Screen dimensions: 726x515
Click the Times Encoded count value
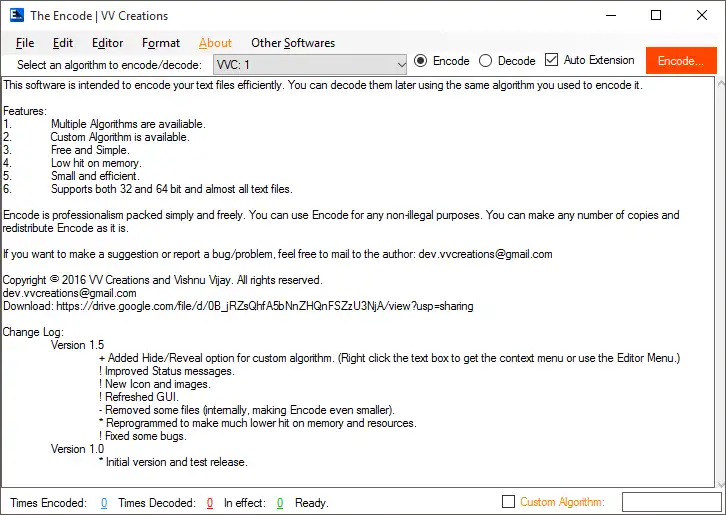click(x=104, y=503)
